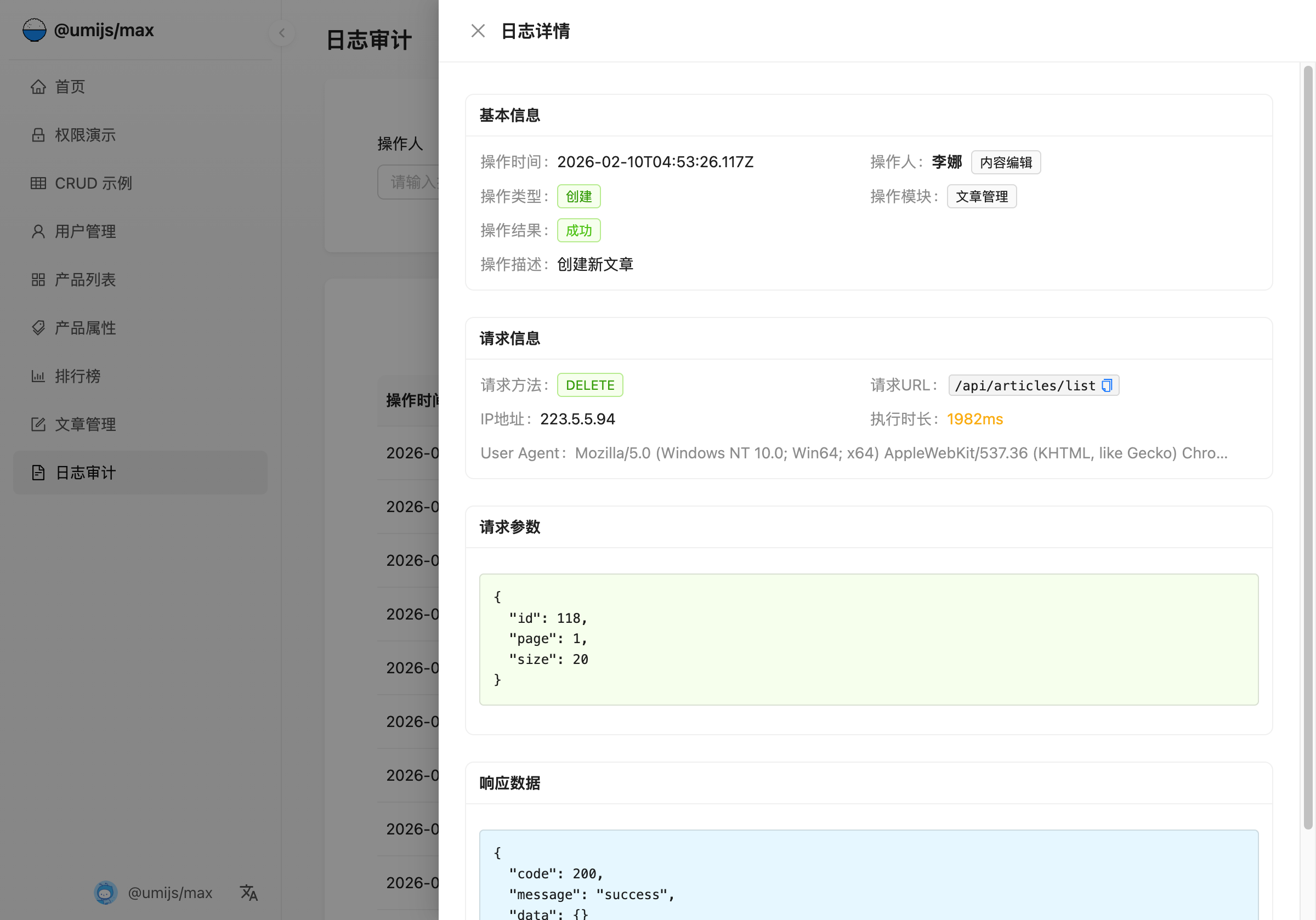
Task: Copy the /api/articles/list request URL
Action: coord(1106,385)
